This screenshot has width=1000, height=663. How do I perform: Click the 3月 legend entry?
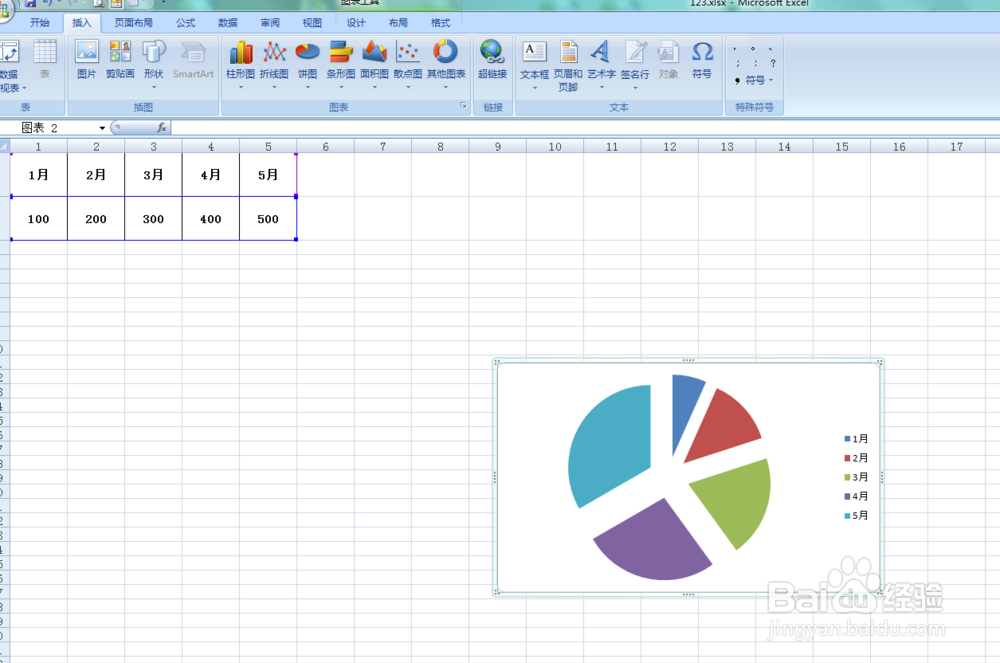coord(856,477)
